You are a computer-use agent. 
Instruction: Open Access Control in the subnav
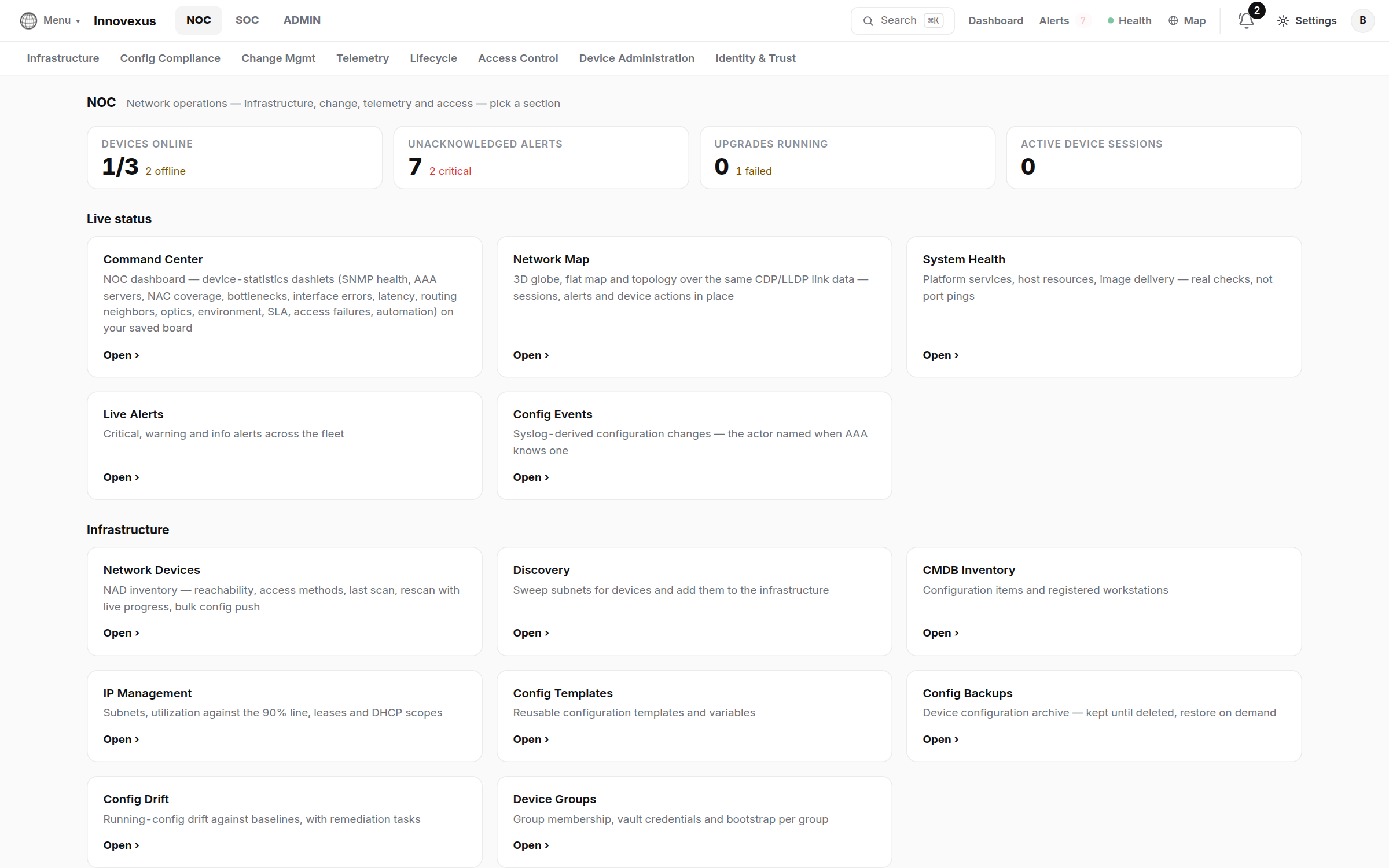pos(518,58)
